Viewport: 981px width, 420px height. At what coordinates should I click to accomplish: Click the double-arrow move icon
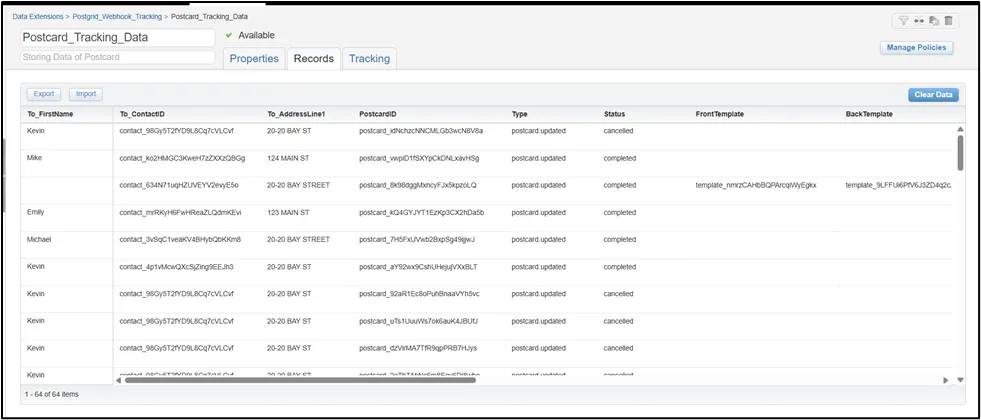(919, 20)
